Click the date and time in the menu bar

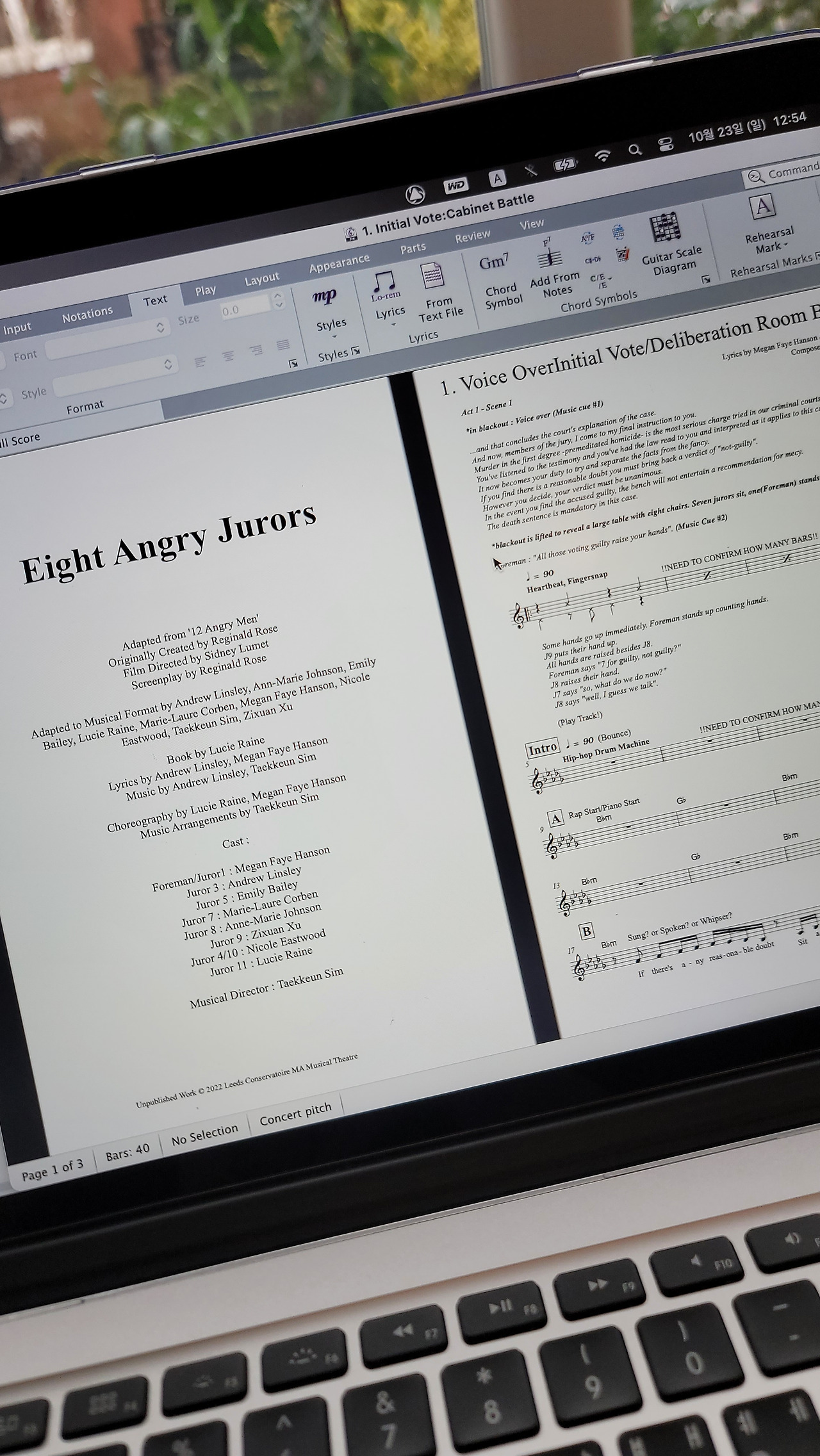[x=748, y=127]
